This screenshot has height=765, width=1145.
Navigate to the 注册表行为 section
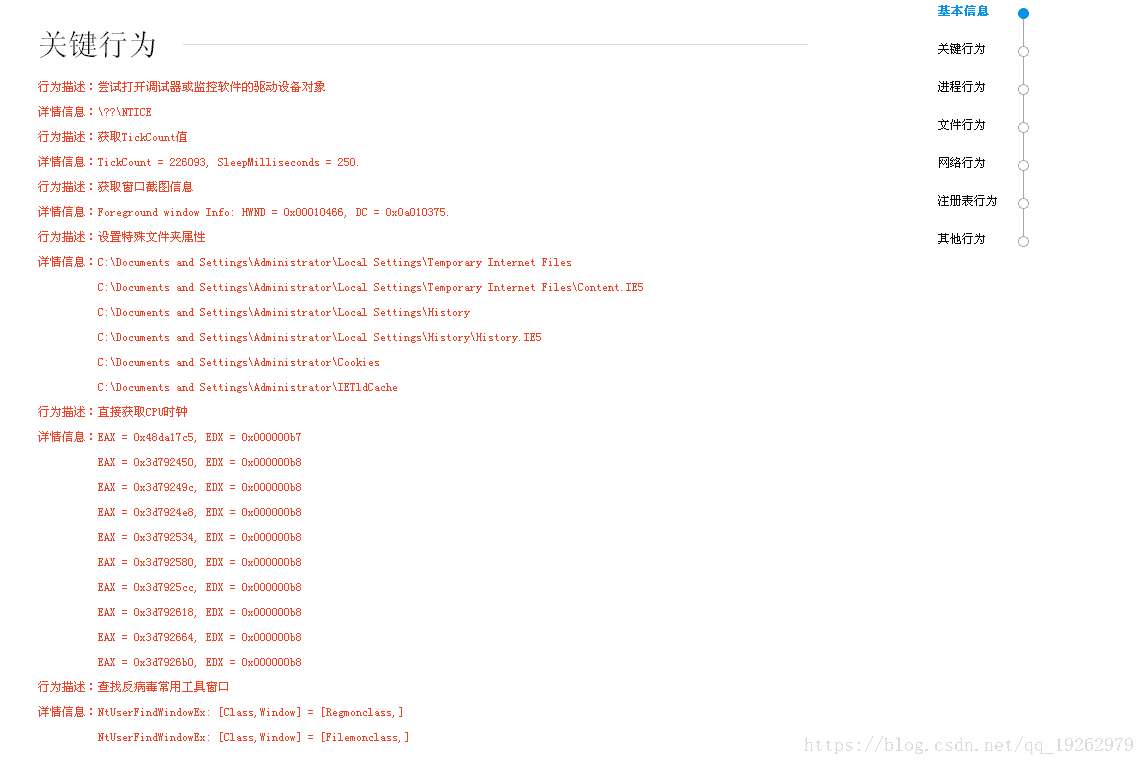(x=967, y=201)
